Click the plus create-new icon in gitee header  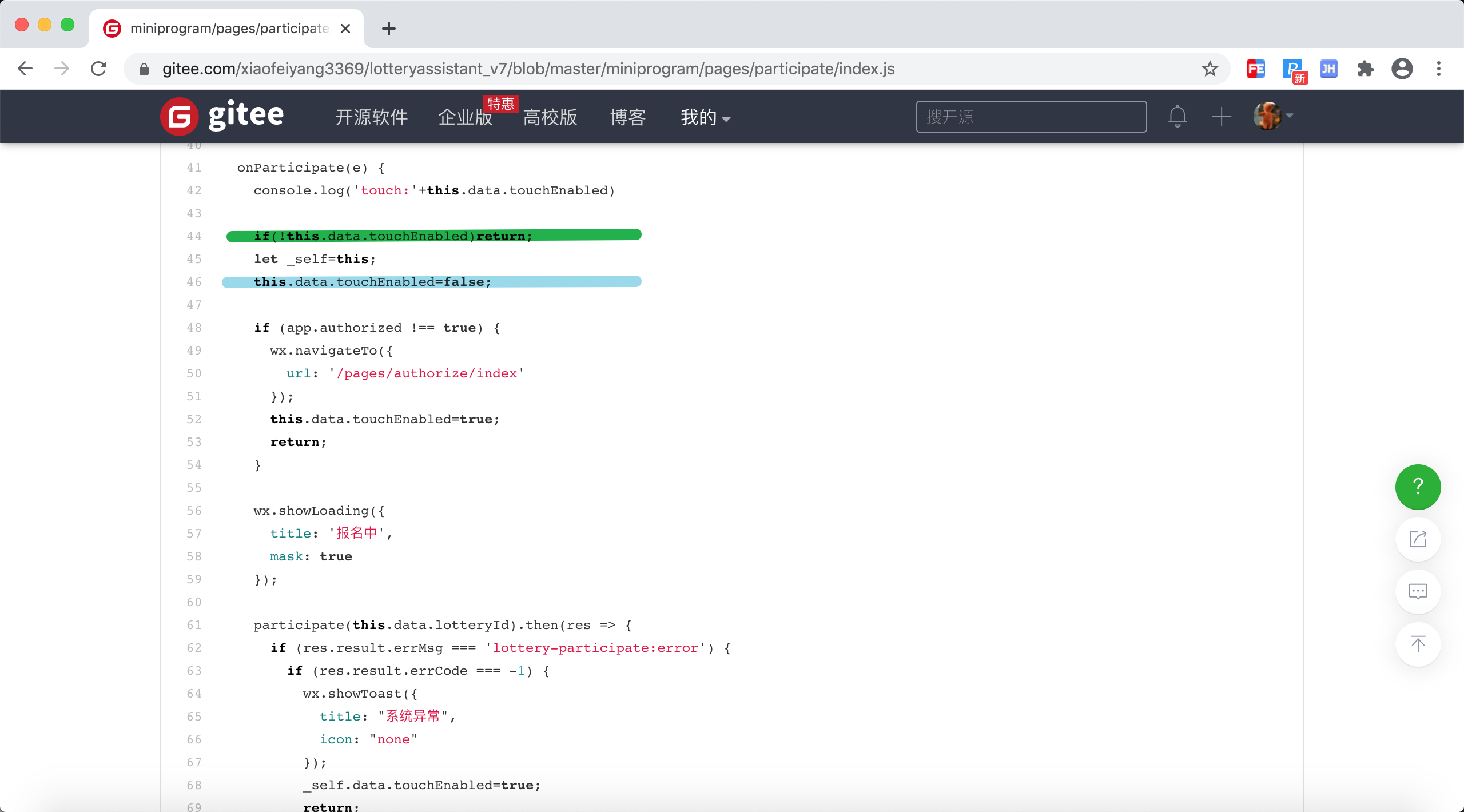pyautogui.click(x=1221, y=117)
